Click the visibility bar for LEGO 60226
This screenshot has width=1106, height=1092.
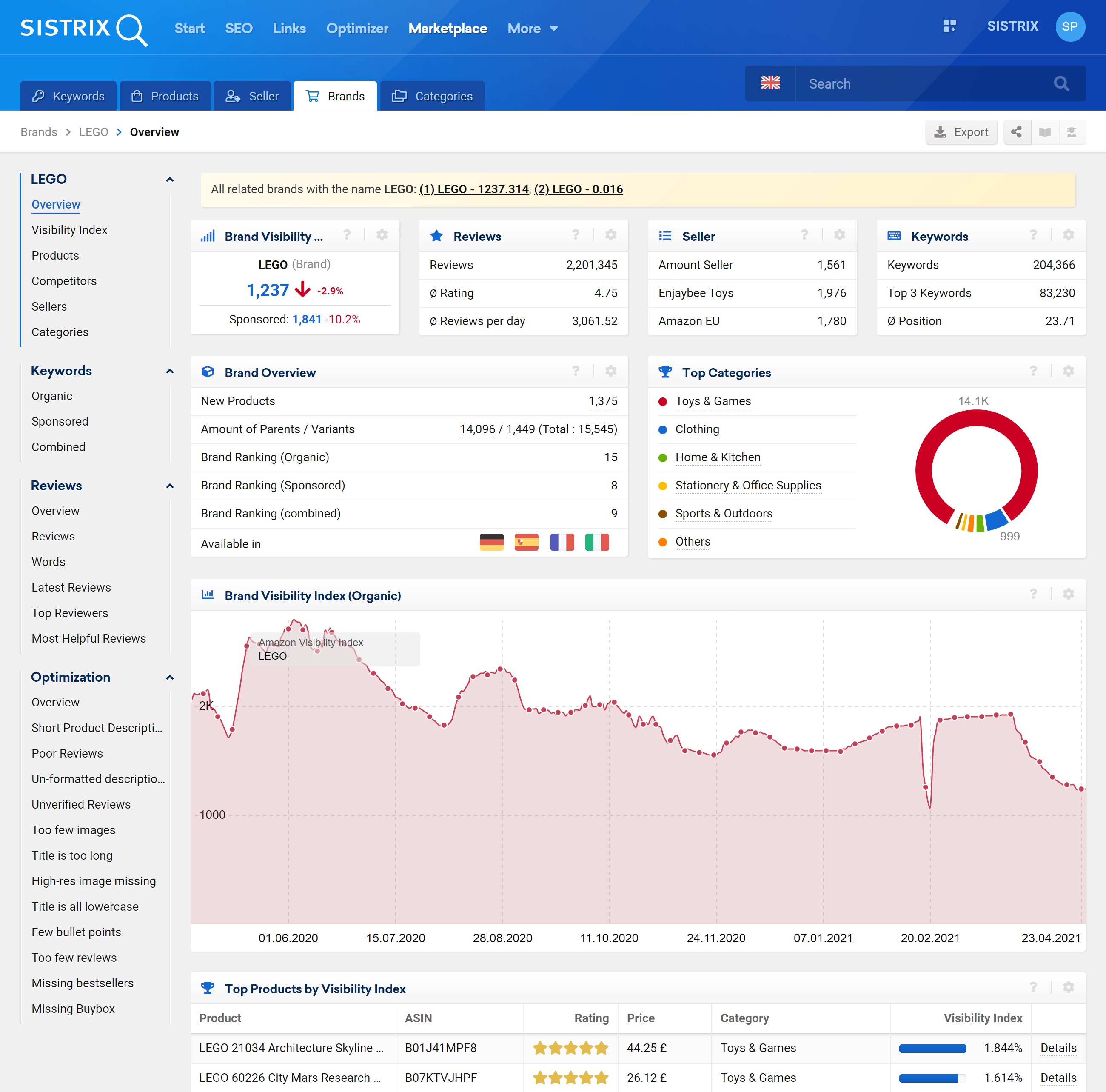(x=932, y=1078)
